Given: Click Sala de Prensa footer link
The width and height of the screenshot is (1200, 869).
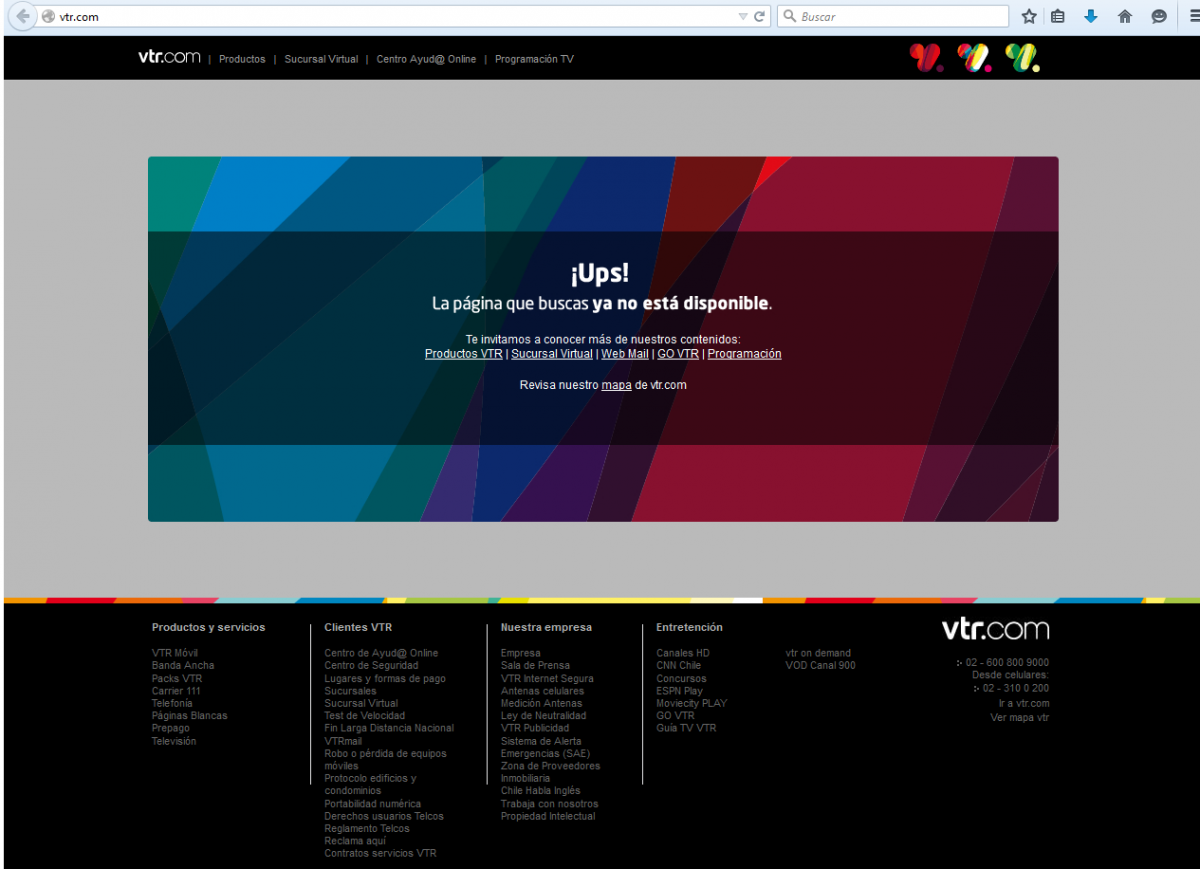Looking at the screenshot, I should pyautogui.click(x=535, y=665).
